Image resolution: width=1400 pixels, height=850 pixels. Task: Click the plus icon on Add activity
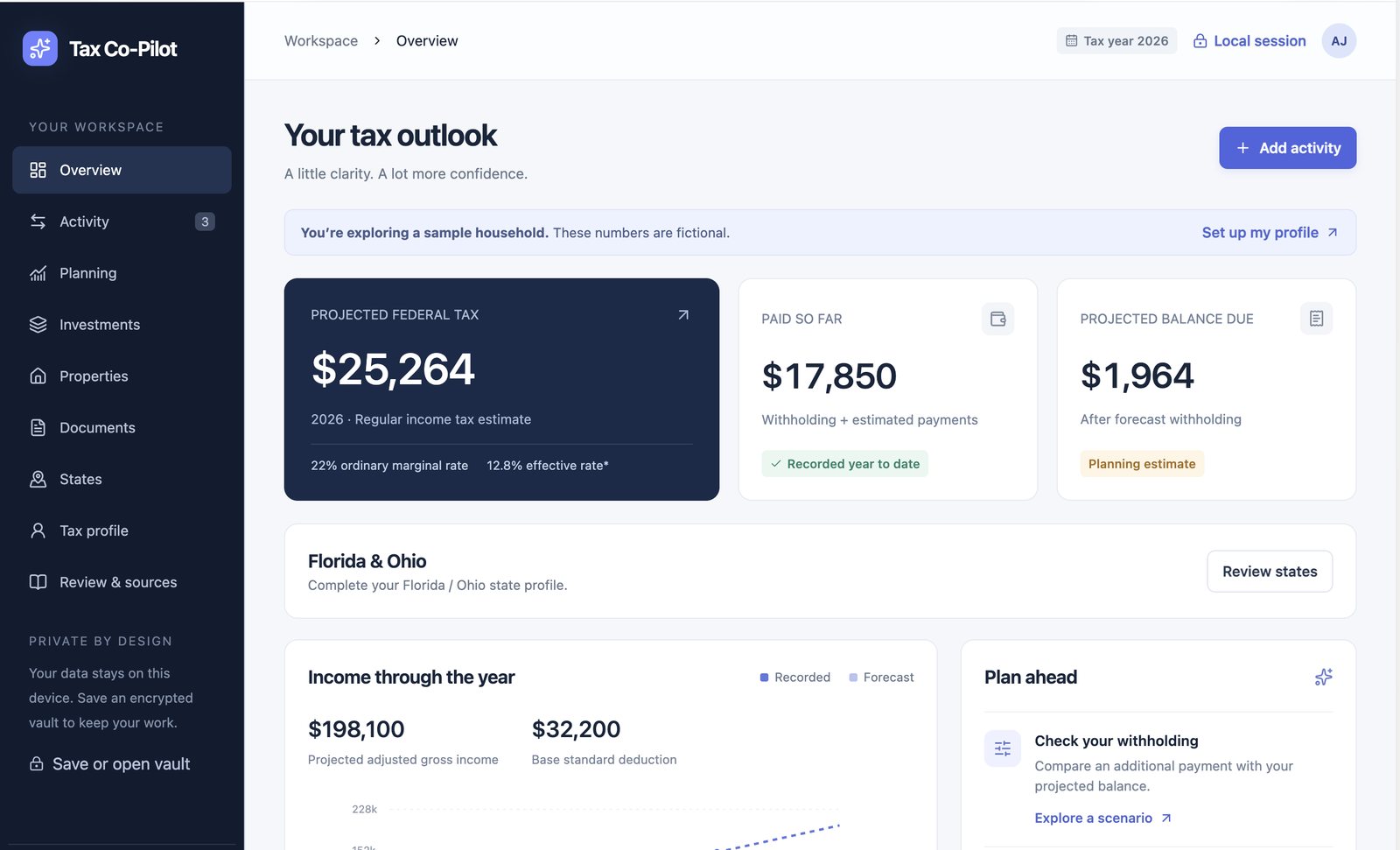(x=1242, y=148)
